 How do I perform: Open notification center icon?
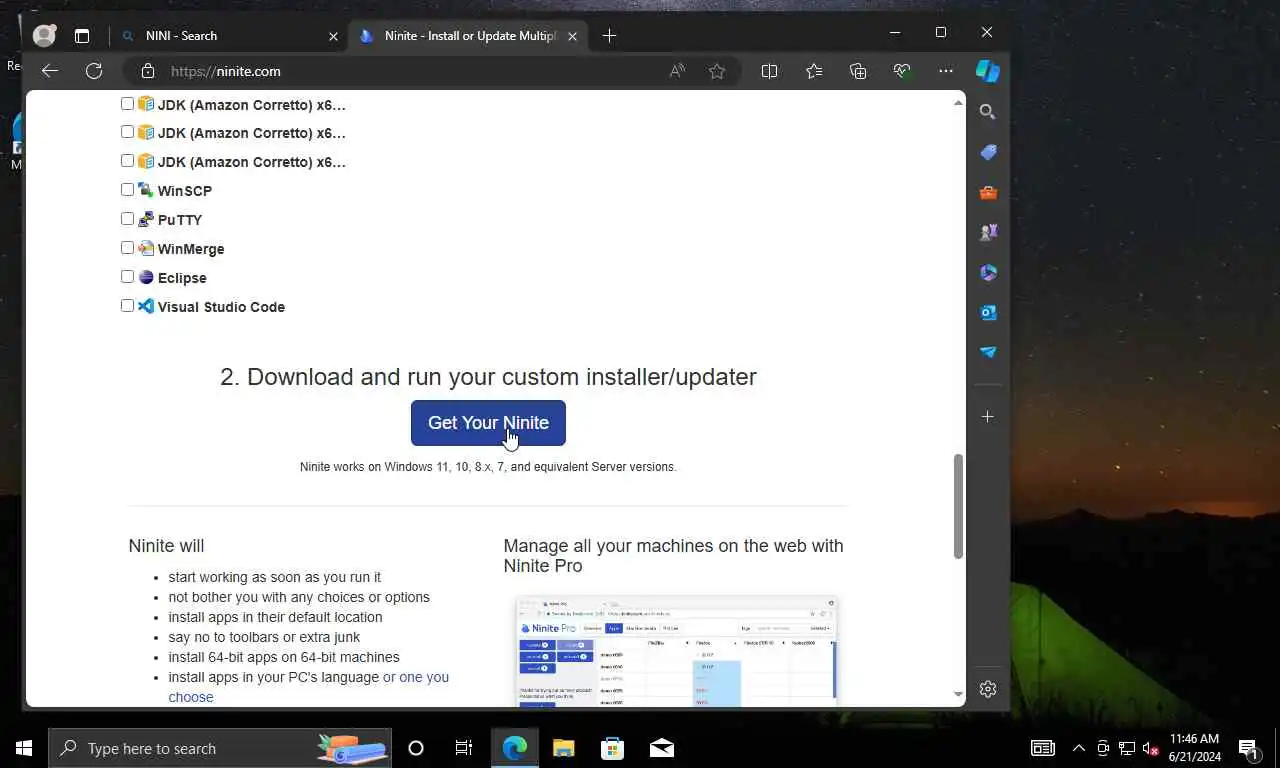pyautogui.click(x=1248, y=748)
